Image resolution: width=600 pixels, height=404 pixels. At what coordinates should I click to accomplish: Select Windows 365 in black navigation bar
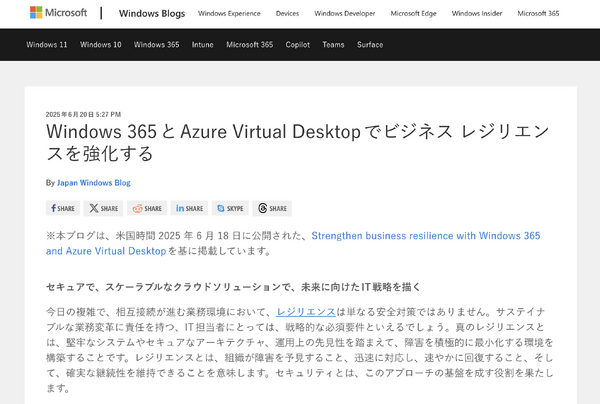157,45
